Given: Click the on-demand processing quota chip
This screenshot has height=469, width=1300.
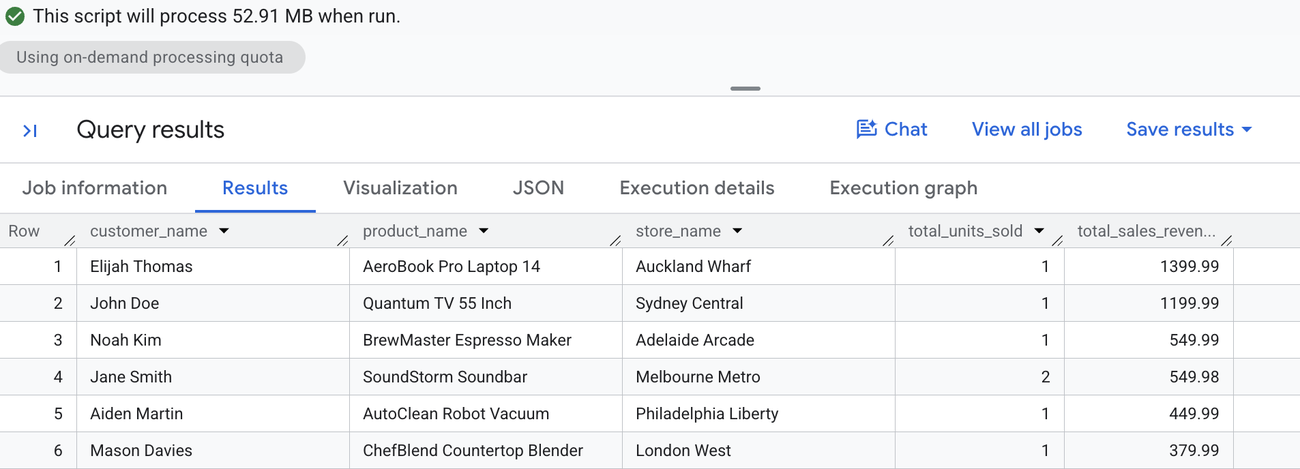Looking at the screenshot, I should tap(150, 57).
